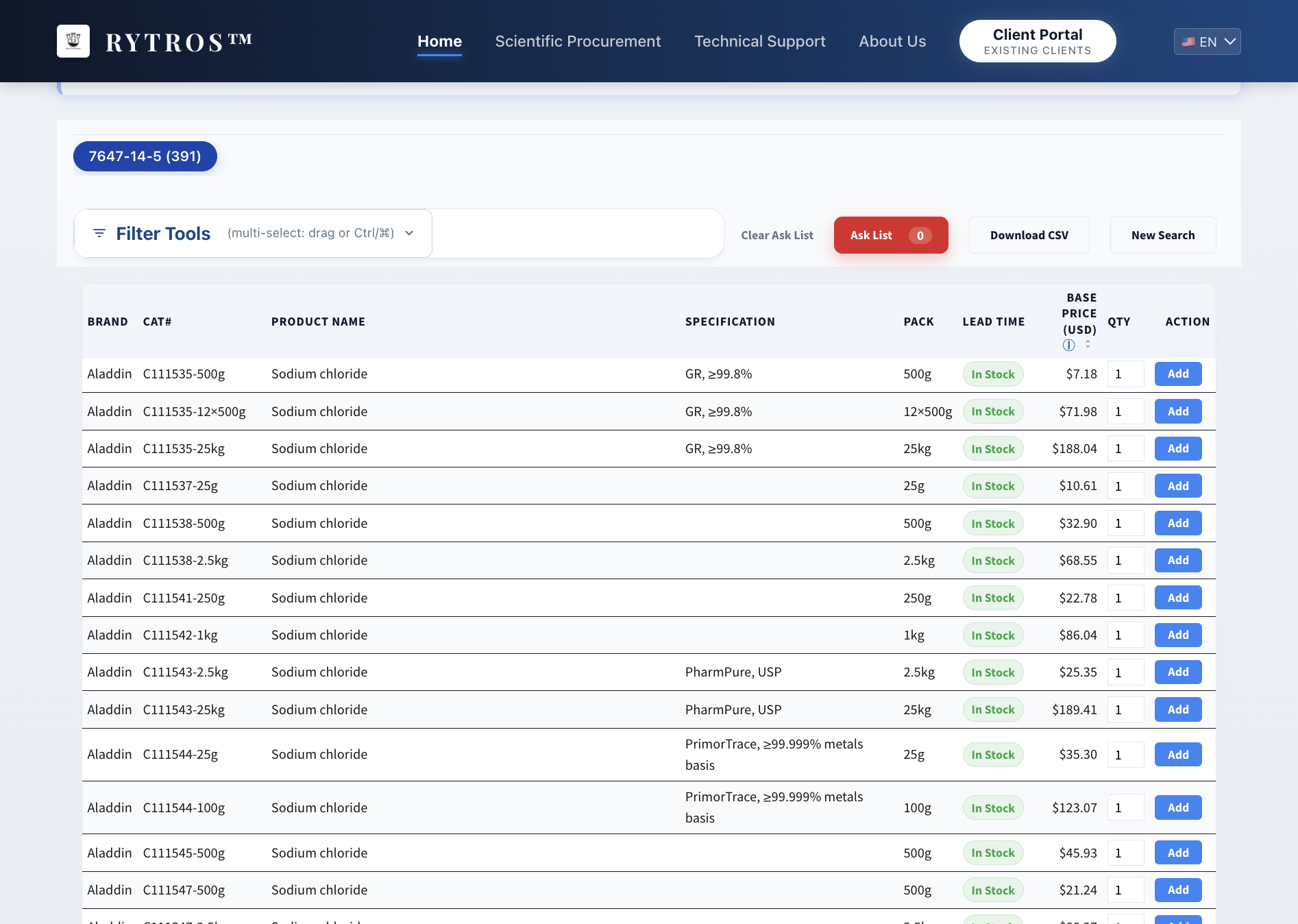Screen dimensions: 1298x924
Task: Click the 12×500g pack cell
Action: 927,411
